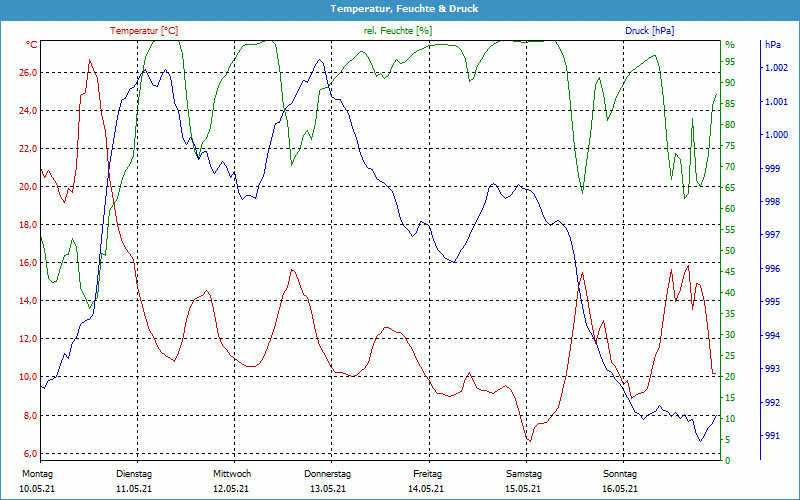Click the '16,0' temperature axis value
The height and width of the screenshot is (500, 800).
point(28,263)
